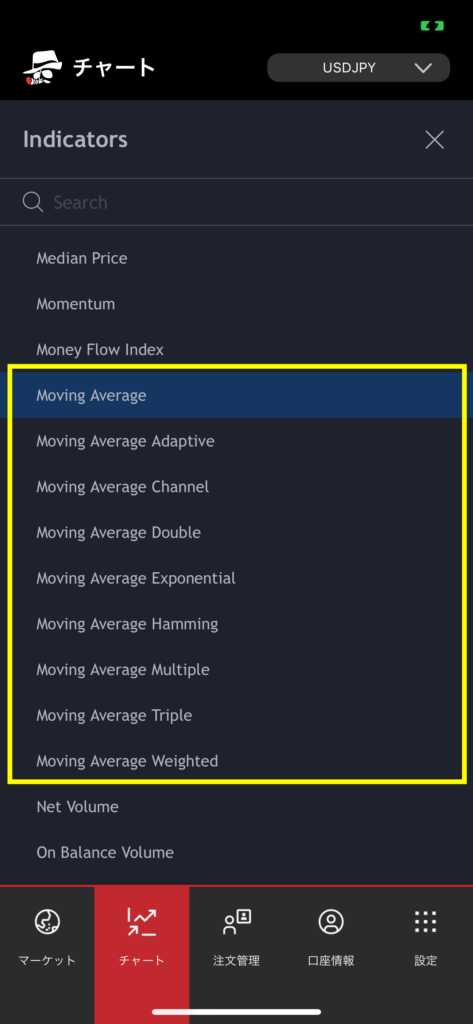Viewport: 473px width, 1024px height.
Task: Choose Money Flow Index
Action: point(236,349)
